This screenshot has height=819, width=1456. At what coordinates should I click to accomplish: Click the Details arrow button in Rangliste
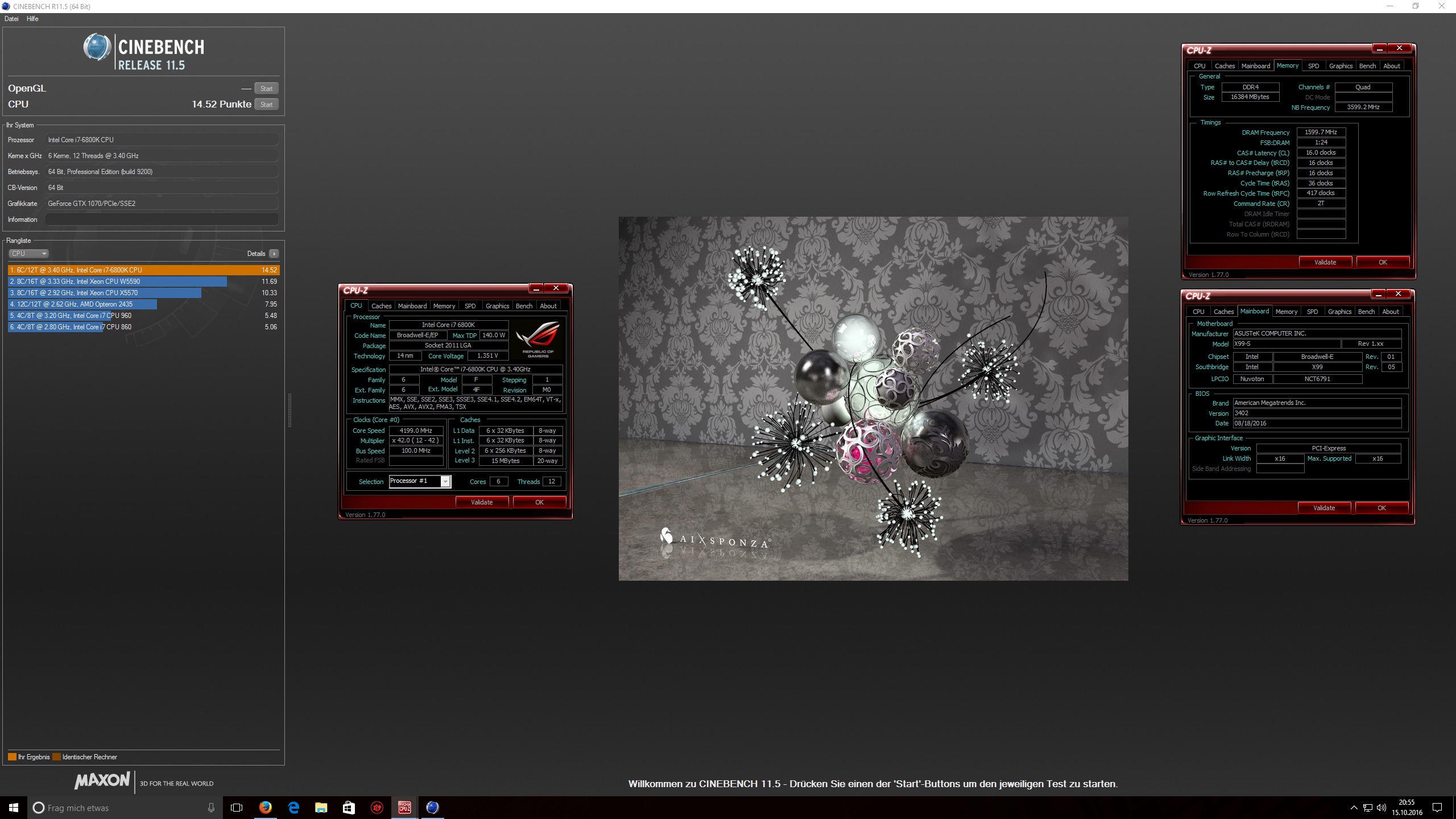[274, 254]
